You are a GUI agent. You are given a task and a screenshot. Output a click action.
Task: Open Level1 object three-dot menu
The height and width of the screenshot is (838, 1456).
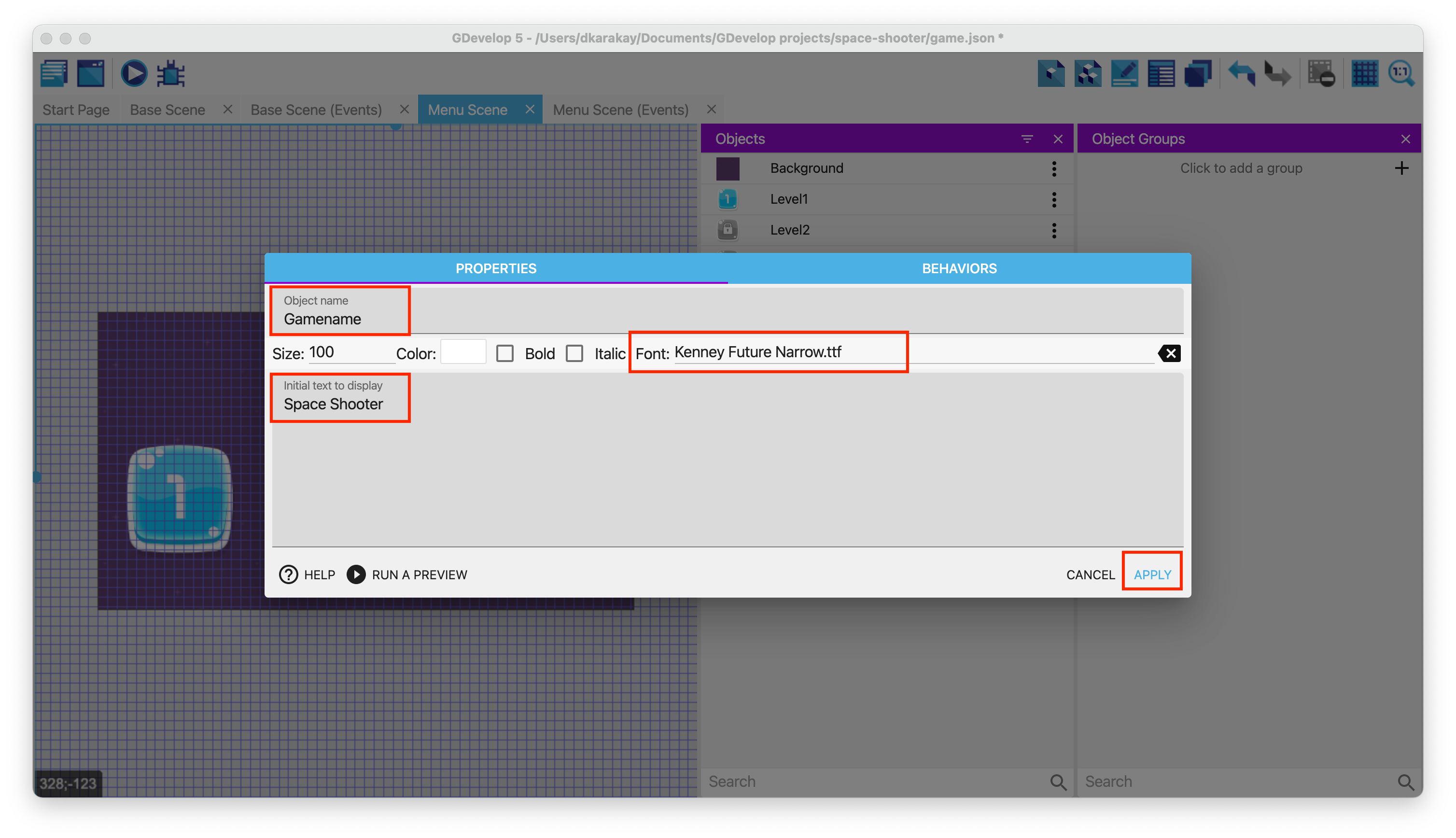[x=1054, y=200]
